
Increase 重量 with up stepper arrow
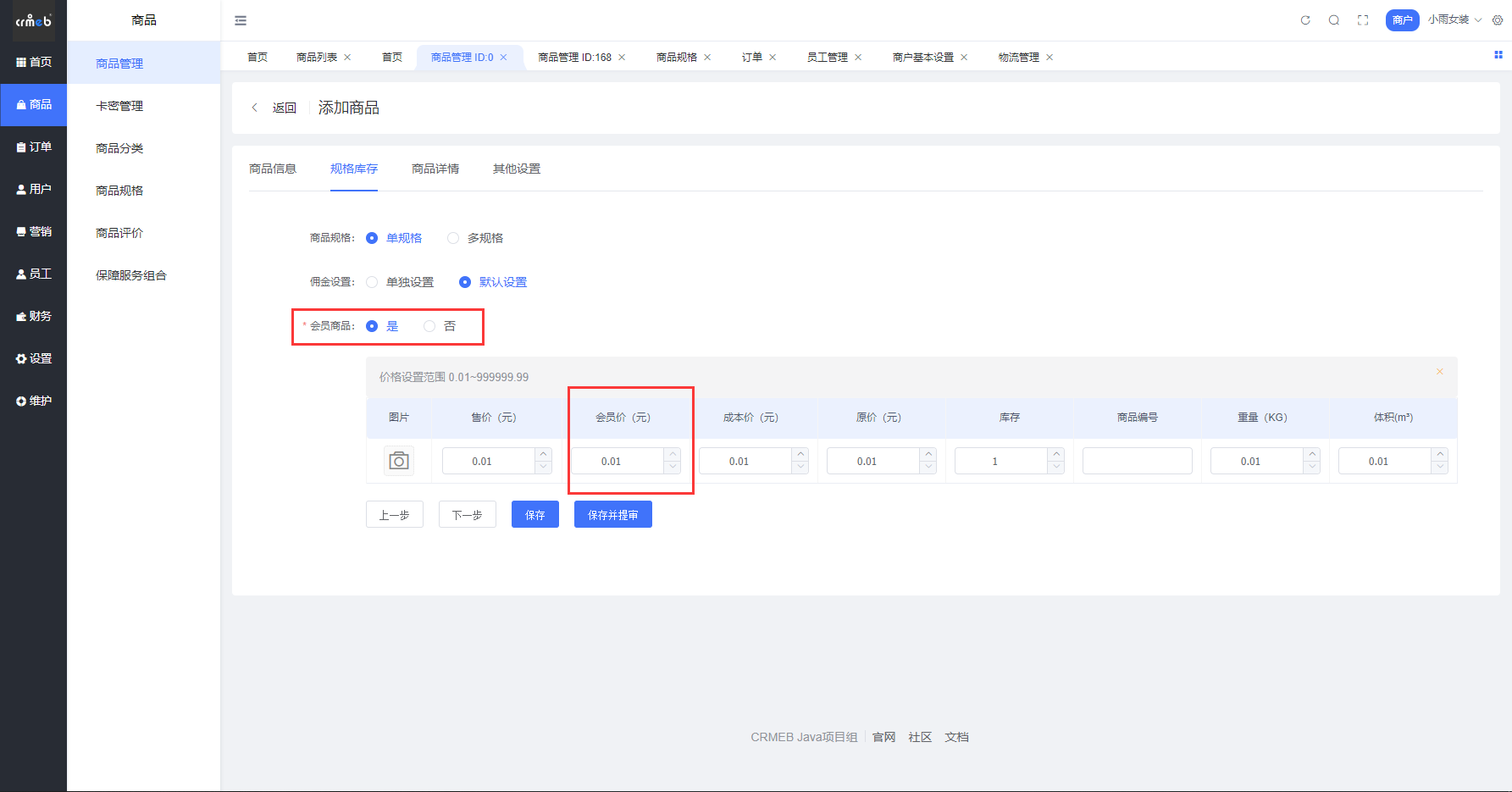point(1312,455)
